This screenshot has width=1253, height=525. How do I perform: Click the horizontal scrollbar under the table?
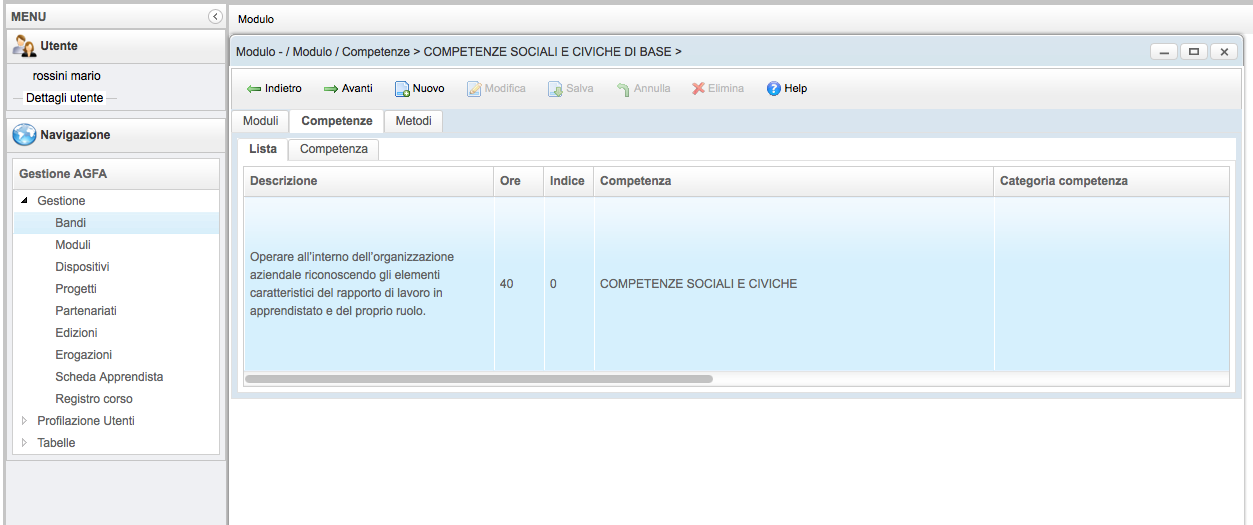[478, 379]
